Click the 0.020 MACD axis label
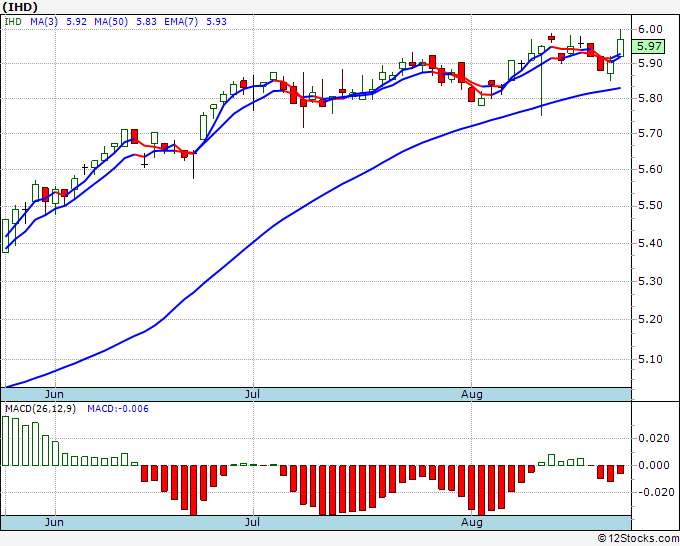The image size is (680, 546). point(654,438)
